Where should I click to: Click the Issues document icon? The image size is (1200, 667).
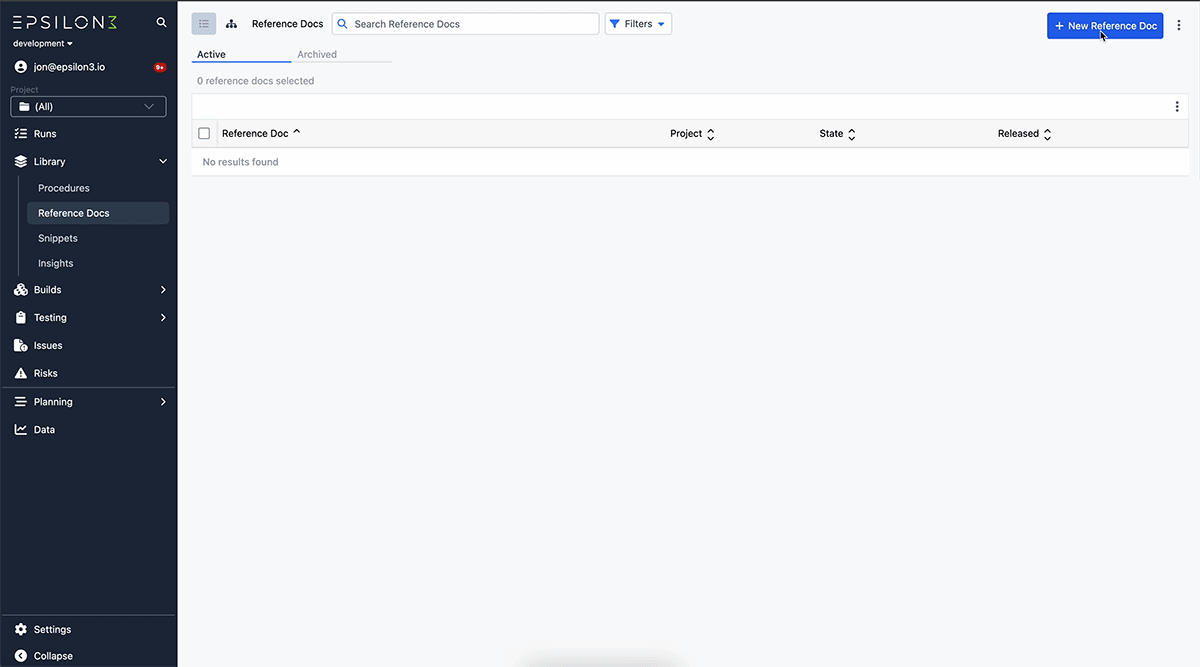point(21,346)
